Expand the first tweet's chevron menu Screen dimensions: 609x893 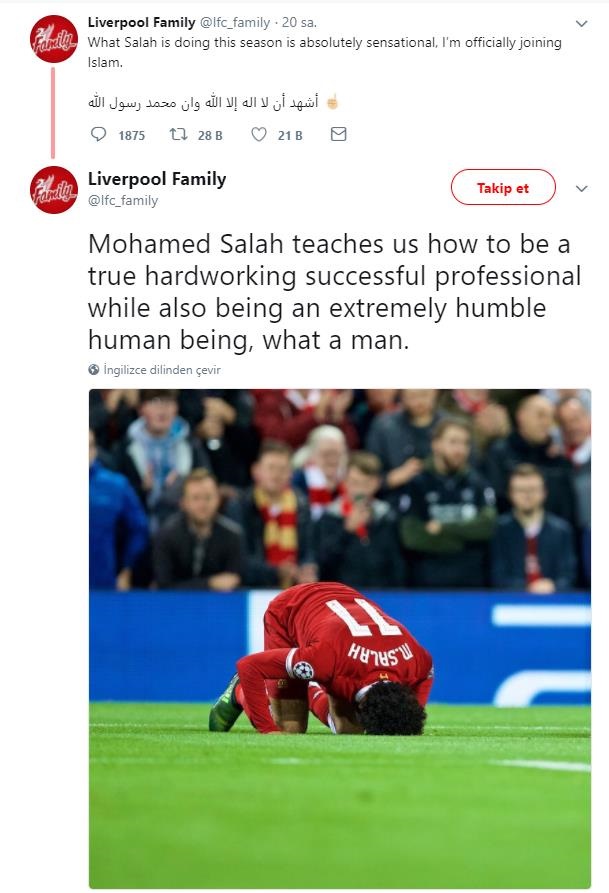coord(581,24)
